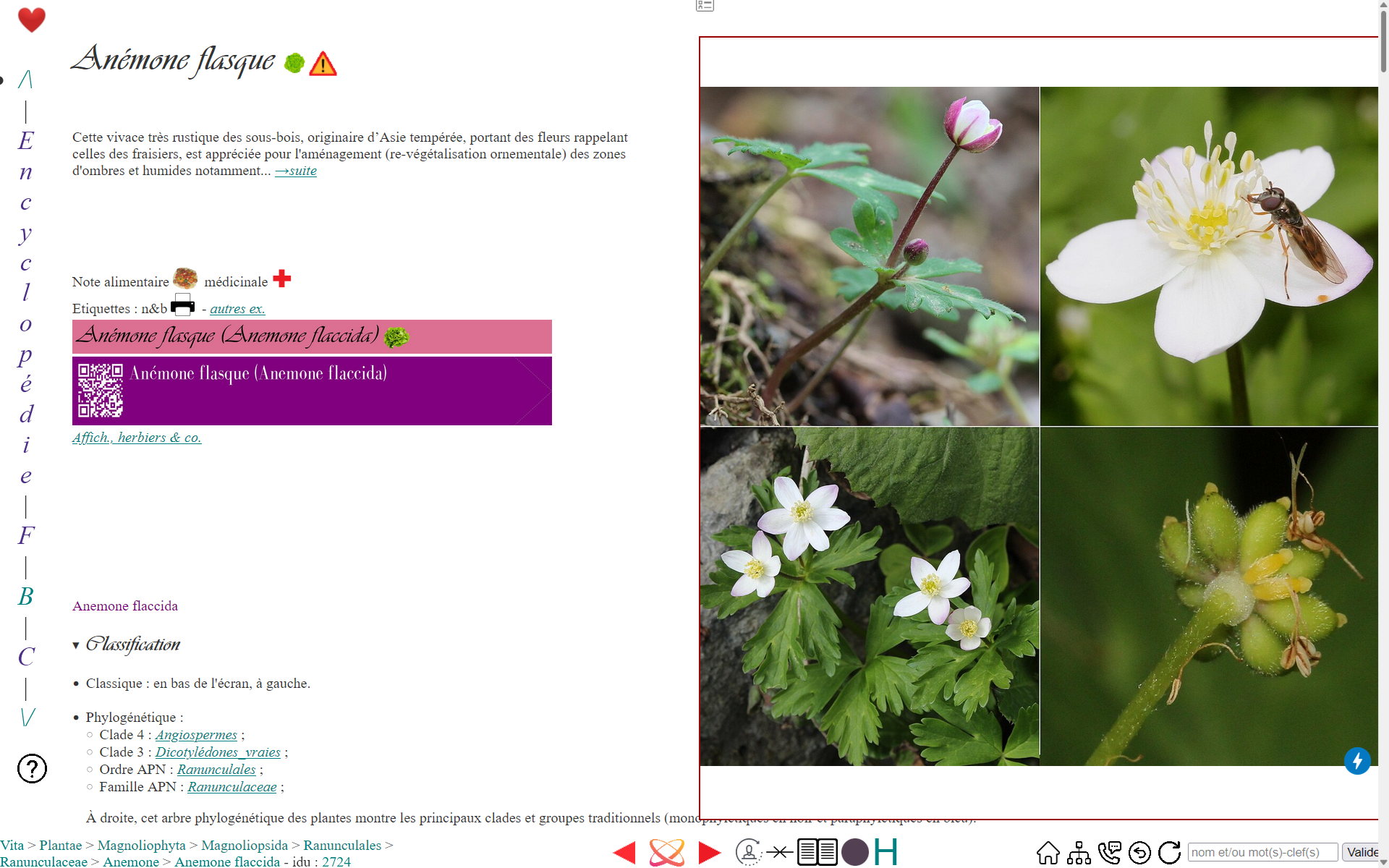Click the red heart favorite icon
This screenshot has height=868, width=1389.
click(31, 20)
